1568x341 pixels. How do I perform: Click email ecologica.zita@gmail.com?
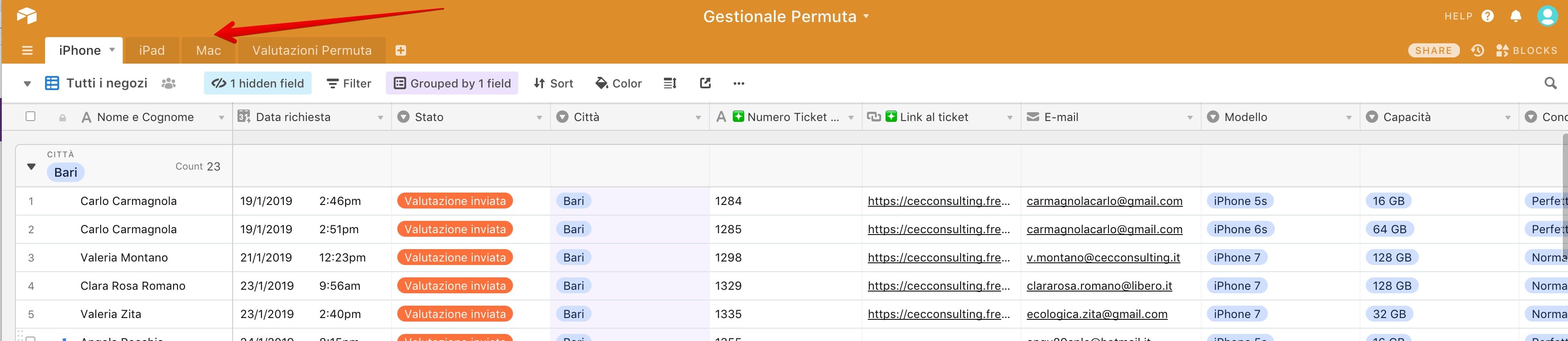pyautogui.click(x=1097, y=314)
